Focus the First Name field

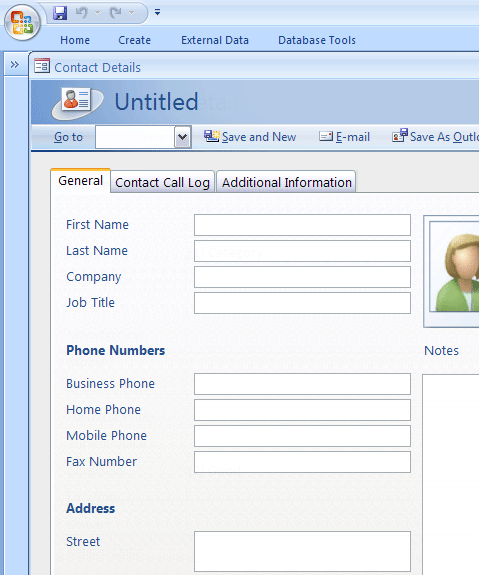[x=302, y=225]
